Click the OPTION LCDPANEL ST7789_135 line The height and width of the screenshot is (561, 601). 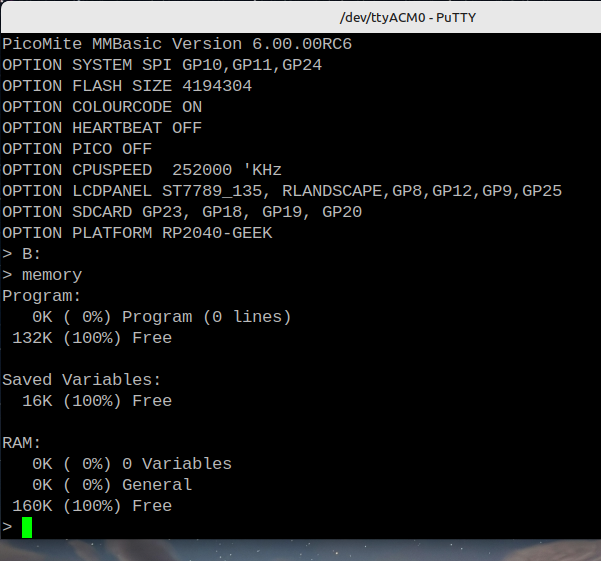coord(281,191)
